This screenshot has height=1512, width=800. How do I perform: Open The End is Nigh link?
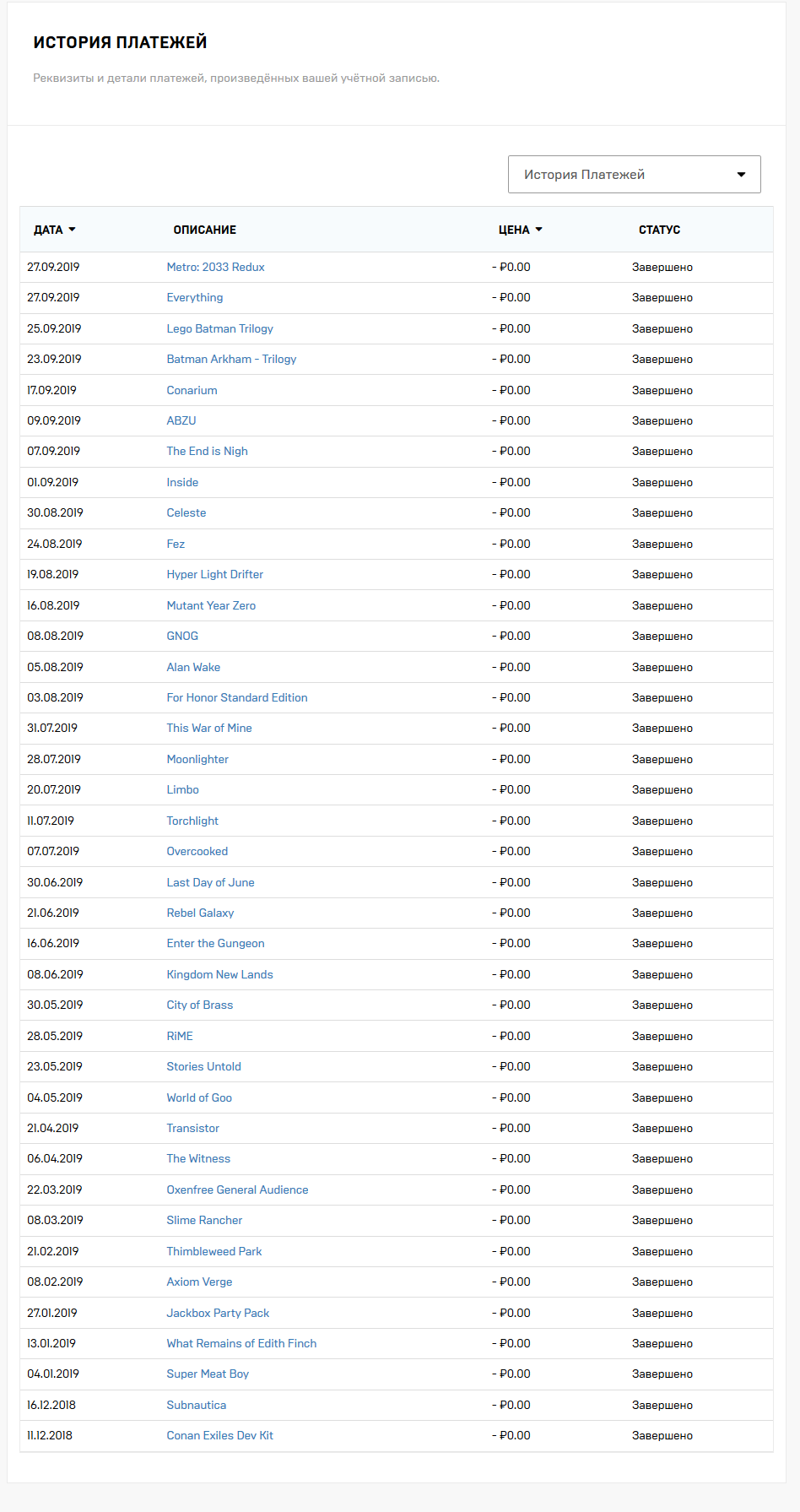(207, 451)
